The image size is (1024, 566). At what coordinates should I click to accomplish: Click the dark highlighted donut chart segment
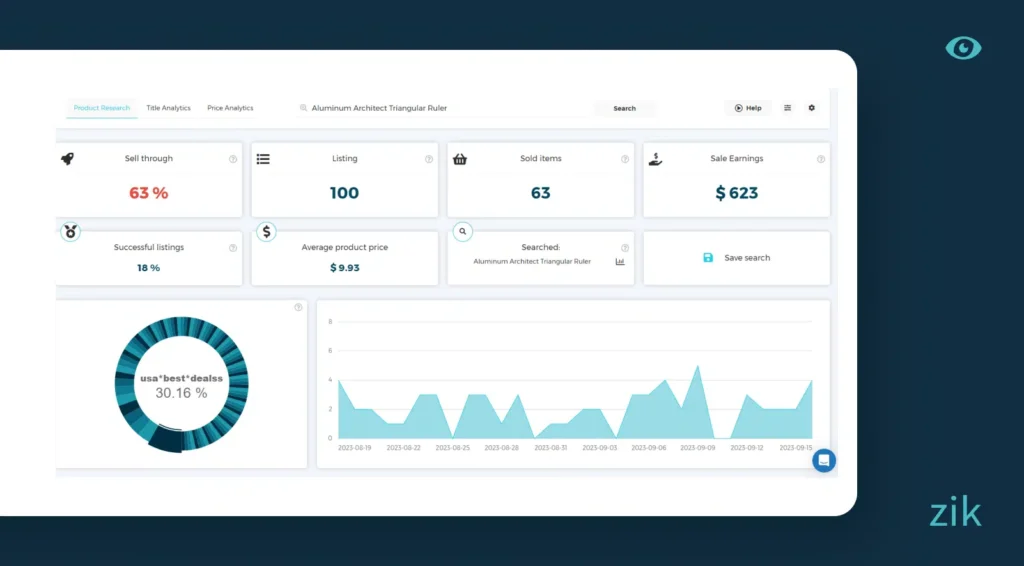pyautogui.click(x=165, y=440)
